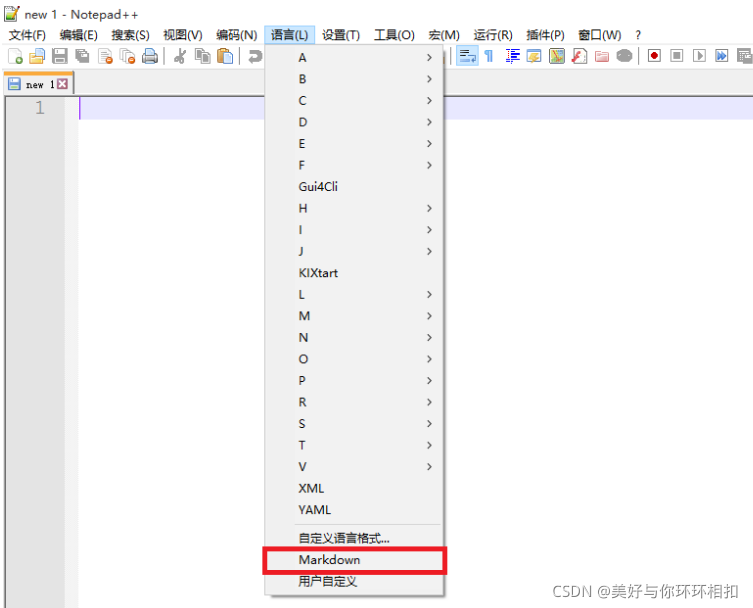The width and height of the screenshot is (753, 608).
Task: Expand the E languages submenu
Action: (354, 144)
